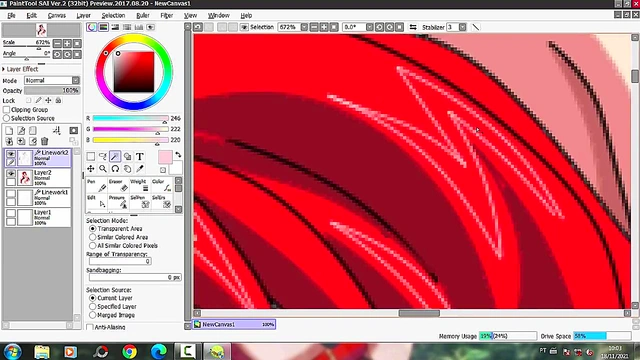640x360 pixels.
Task: Open the Filter menu
Action: pyautogui.click(x=167, y=15)
